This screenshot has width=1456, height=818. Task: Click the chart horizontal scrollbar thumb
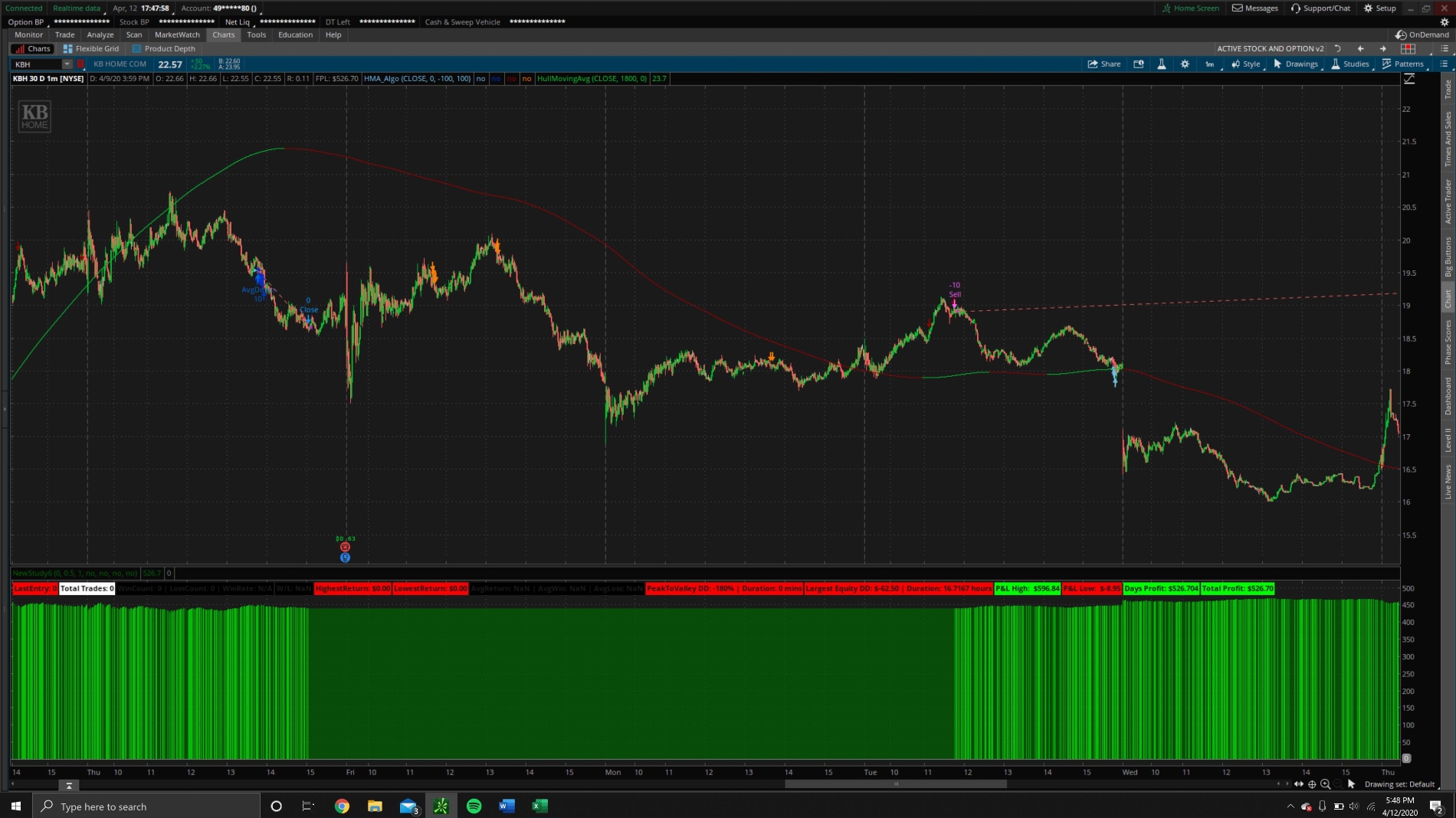896,784
